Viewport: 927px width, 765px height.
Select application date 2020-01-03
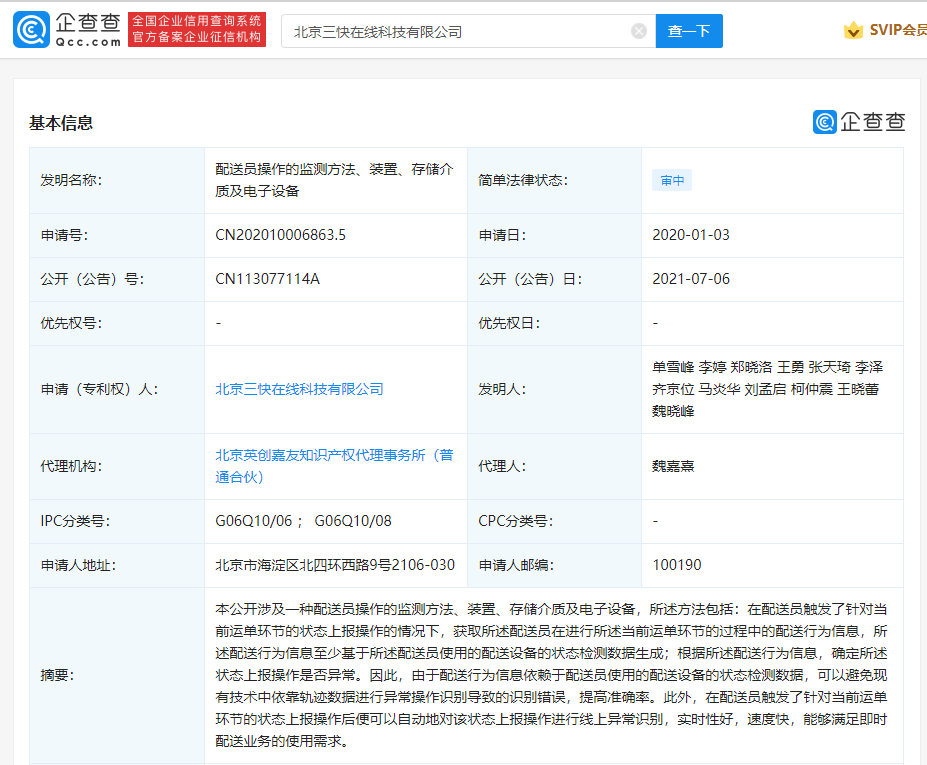(691, 235)
